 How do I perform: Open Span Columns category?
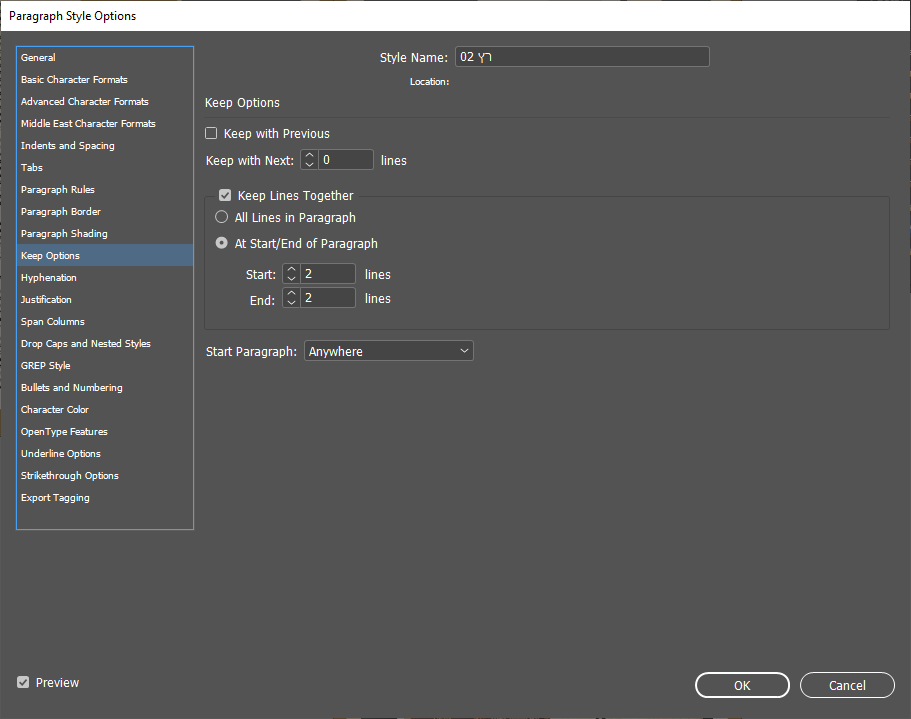(105, 322)
